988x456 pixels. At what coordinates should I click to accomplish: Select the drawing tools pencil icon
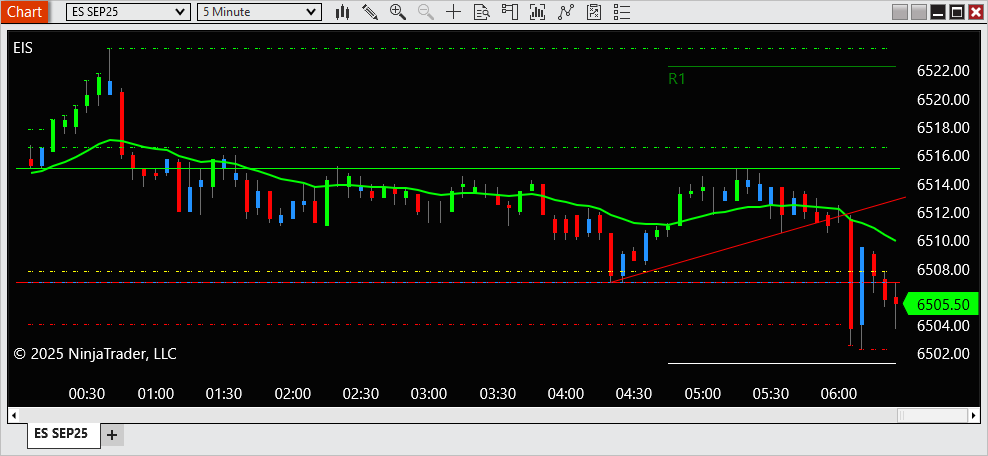tap(370, 11)
